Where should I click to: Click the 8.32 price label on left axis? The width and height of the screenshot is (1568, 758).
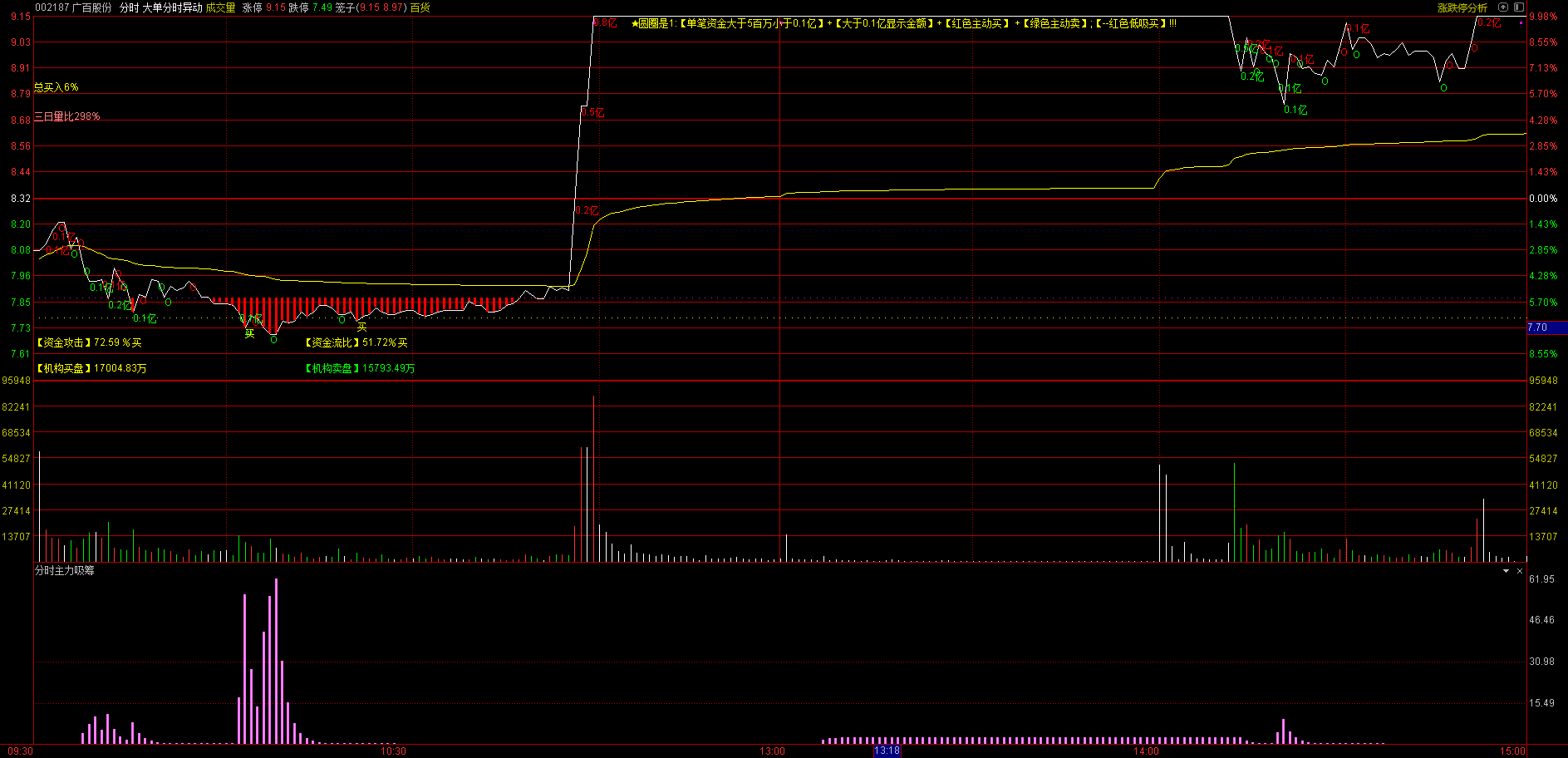[x=21, y=199]
